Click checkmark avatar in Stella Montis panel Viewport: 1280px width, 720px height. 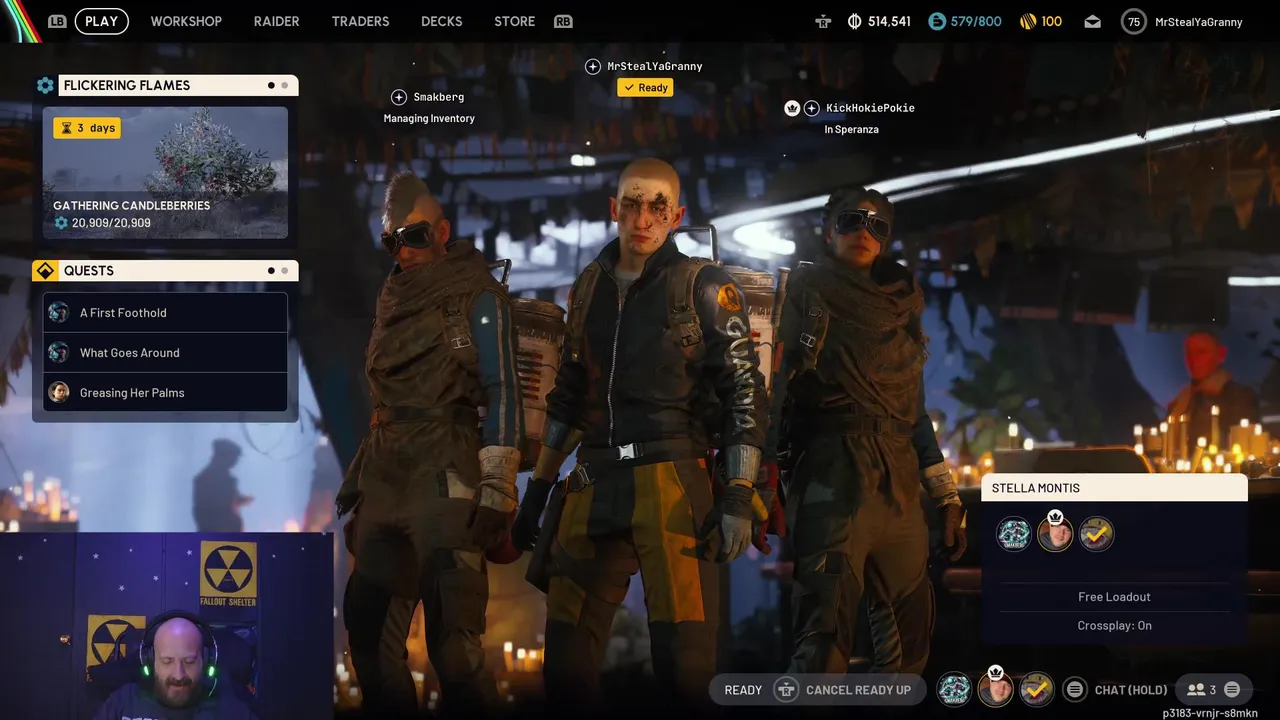1096,534
